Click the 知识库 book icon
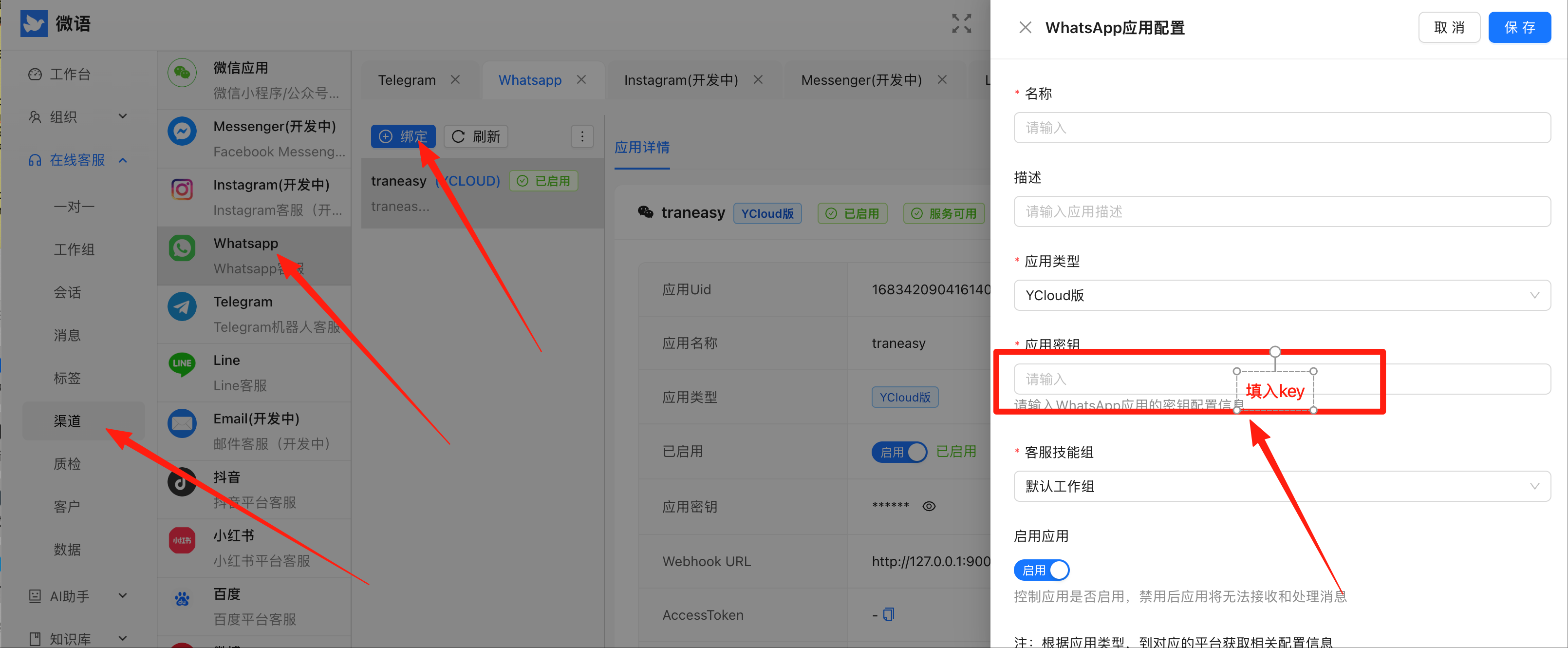This screenshot has height=648, width=1568. point(35,639)
